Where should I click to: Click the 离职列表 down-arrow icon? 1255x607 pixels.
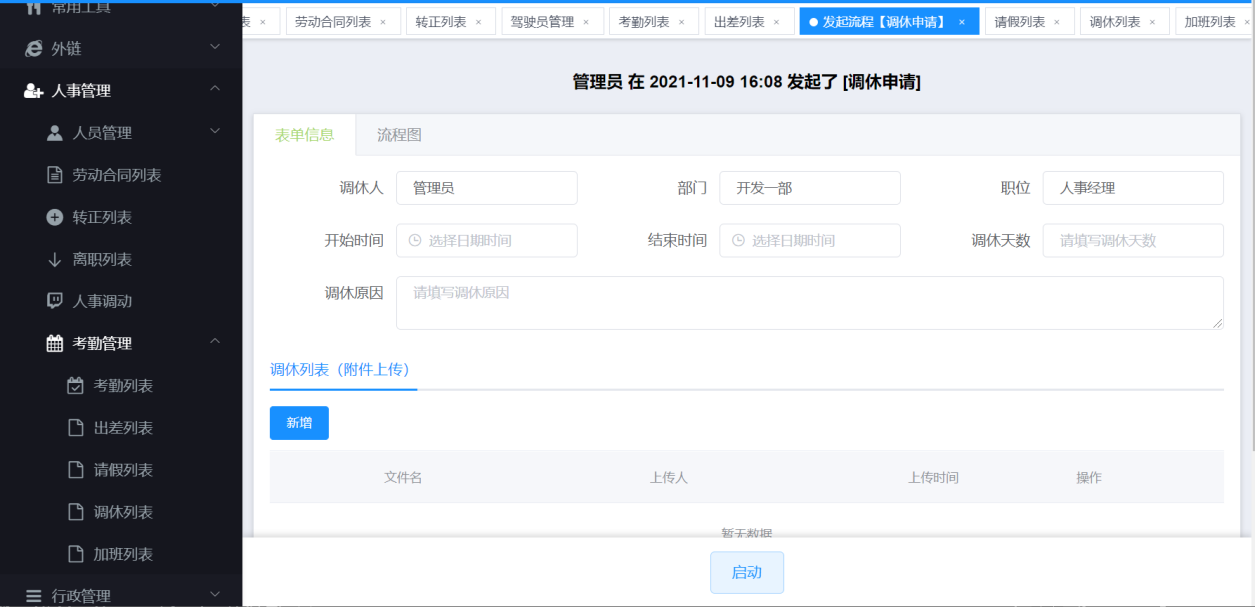pos(55,260)
